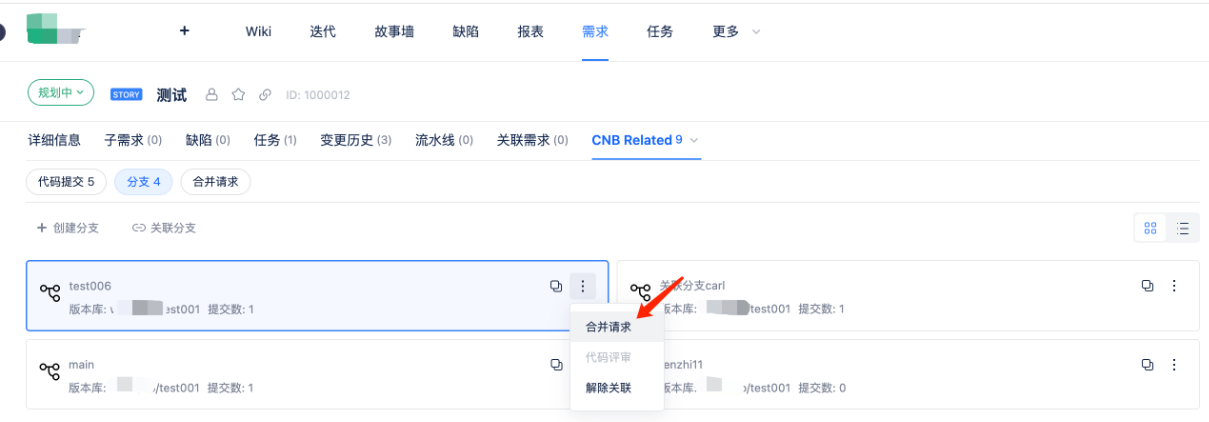Expand the CNB Related tab dropdown arrow
This screenshot has height=422, width=1209.
(694, 141)
